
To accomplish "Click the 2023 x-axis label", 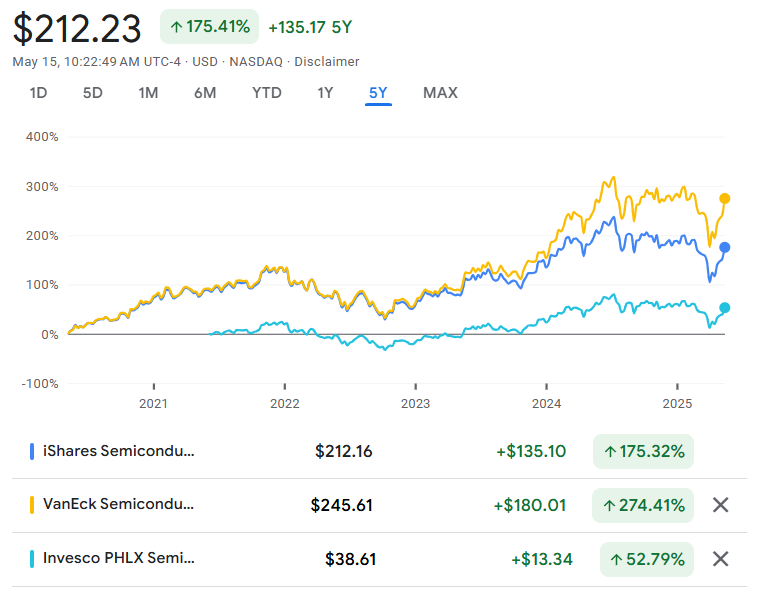I will (416, 403).
